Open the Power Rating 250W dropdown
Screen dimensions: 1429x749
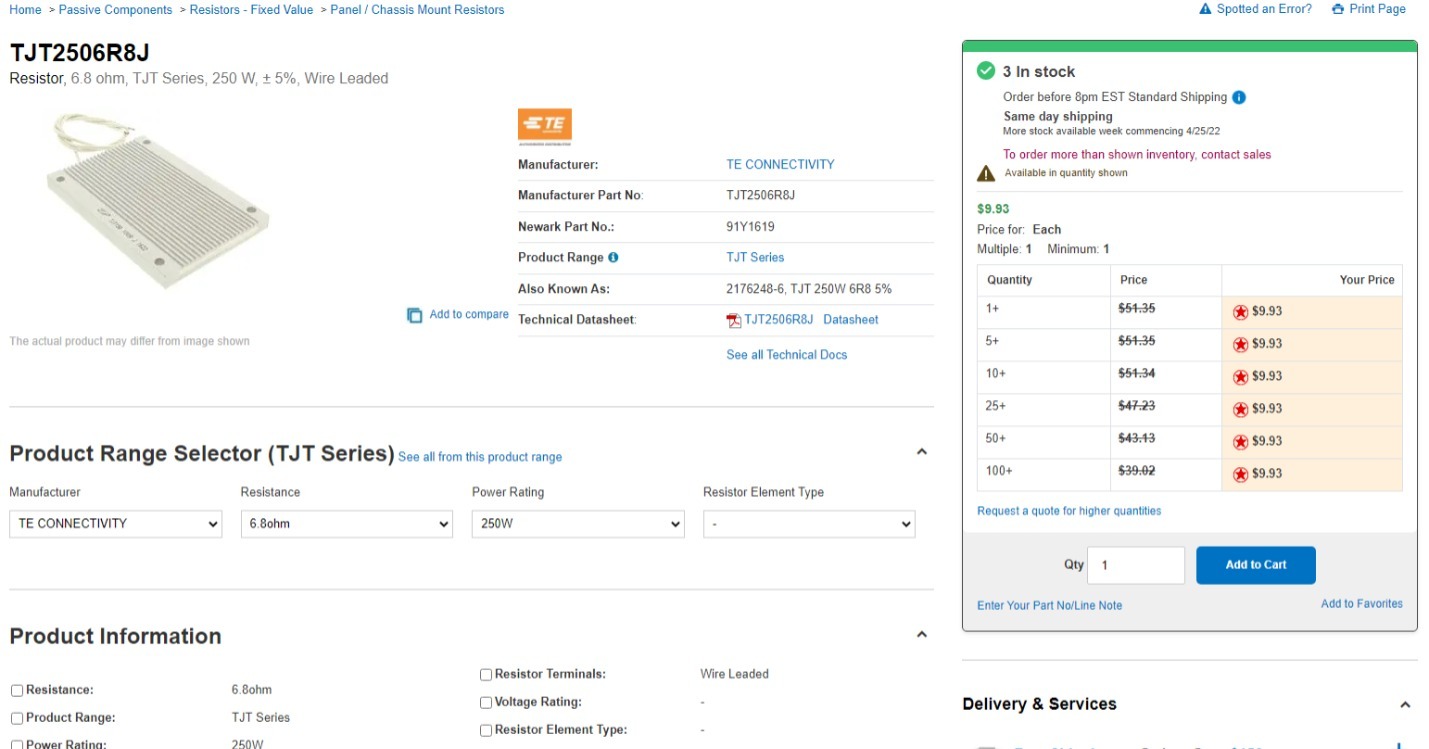coord(578,524)
